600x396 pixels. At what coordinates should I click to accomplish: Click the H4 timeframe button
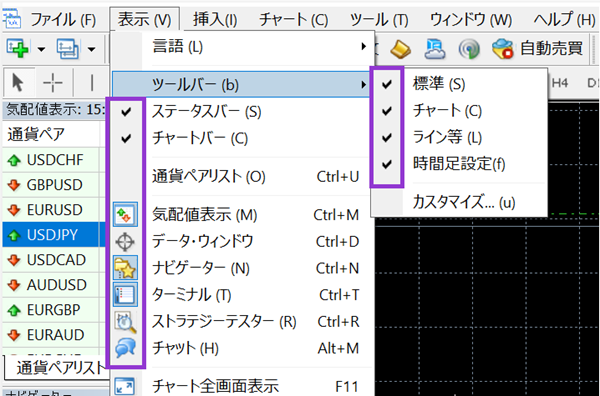click(560, 83)
